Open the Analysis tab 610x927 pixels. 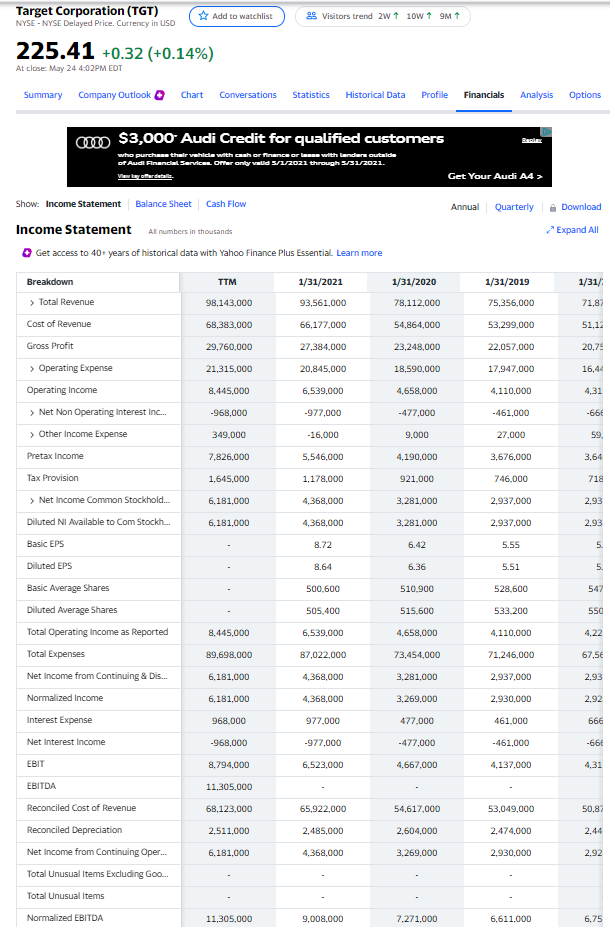click(x=537, y=95)
